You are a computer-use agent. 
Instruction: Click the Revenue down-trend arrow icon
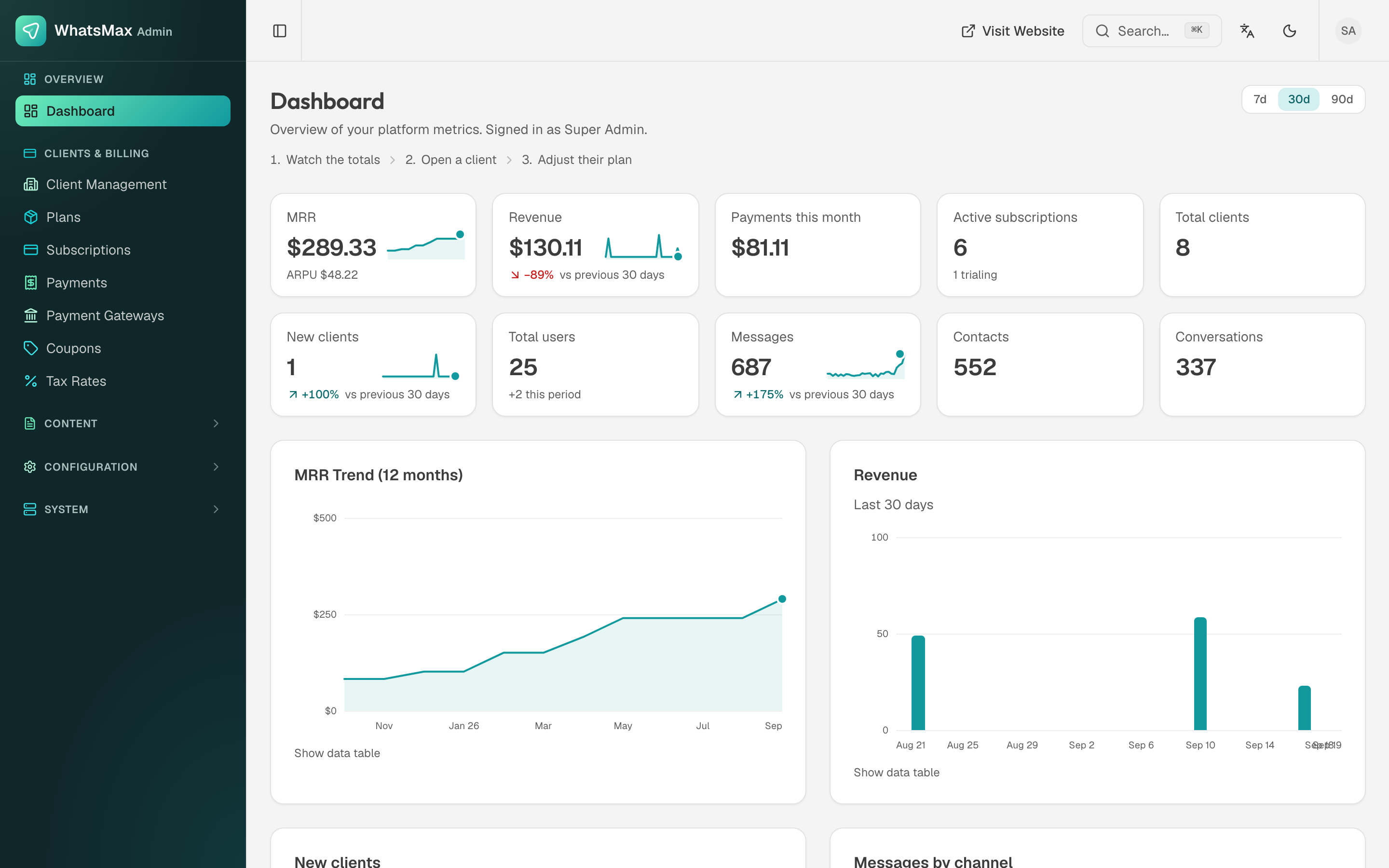[515, 275]
